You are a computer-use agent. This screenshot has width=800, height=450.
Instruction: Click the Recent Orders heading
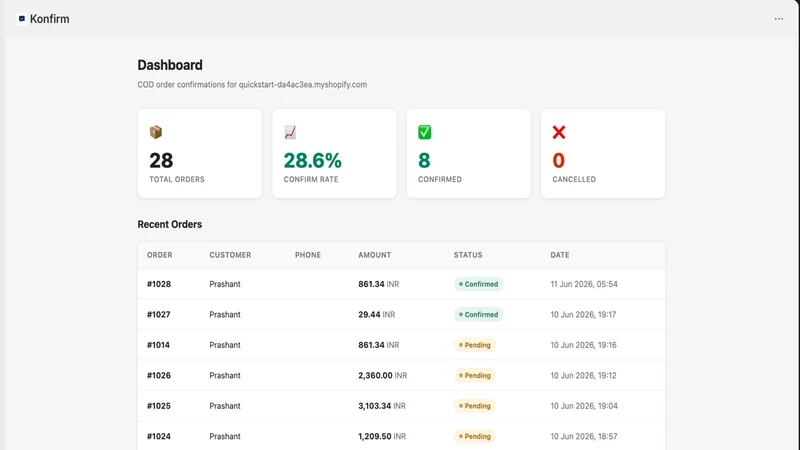tap(169, 224)
